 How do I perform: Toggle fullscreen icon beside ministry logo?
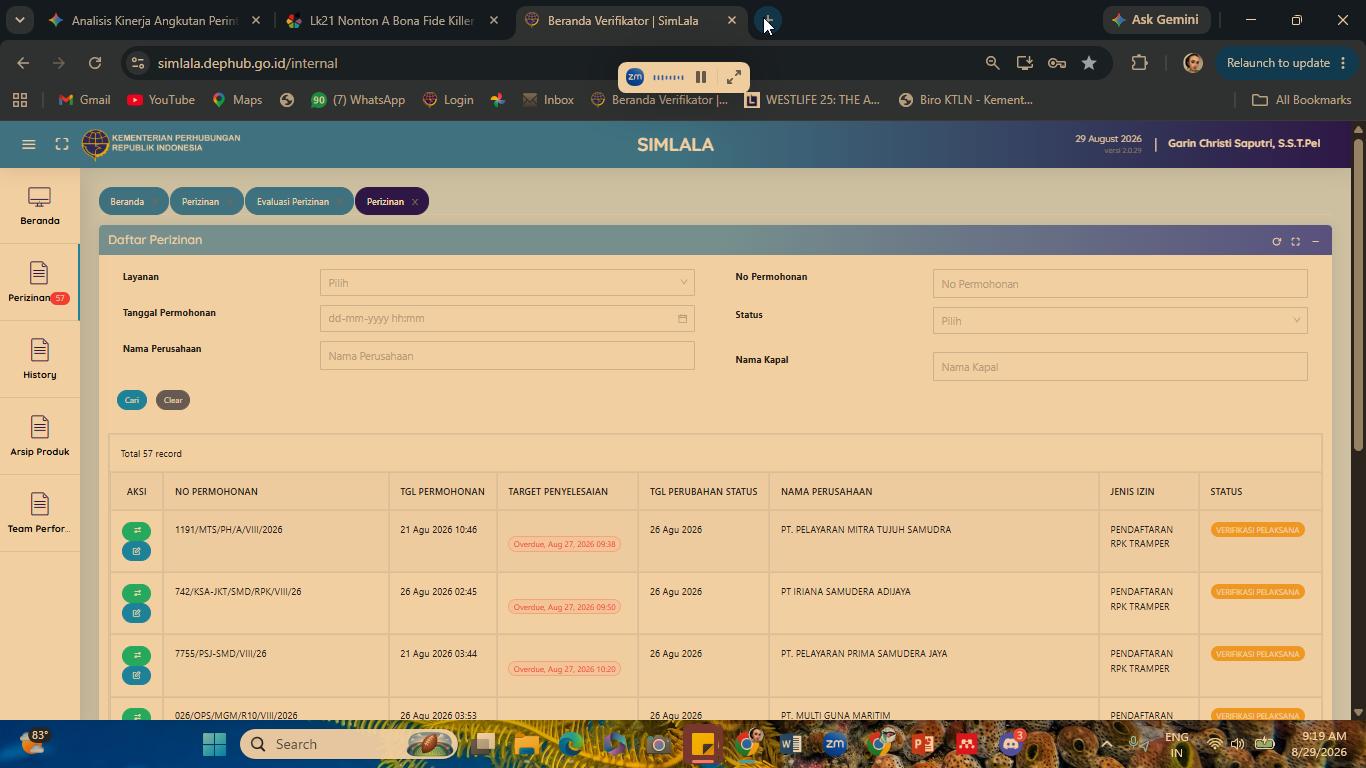coord(62,144)
